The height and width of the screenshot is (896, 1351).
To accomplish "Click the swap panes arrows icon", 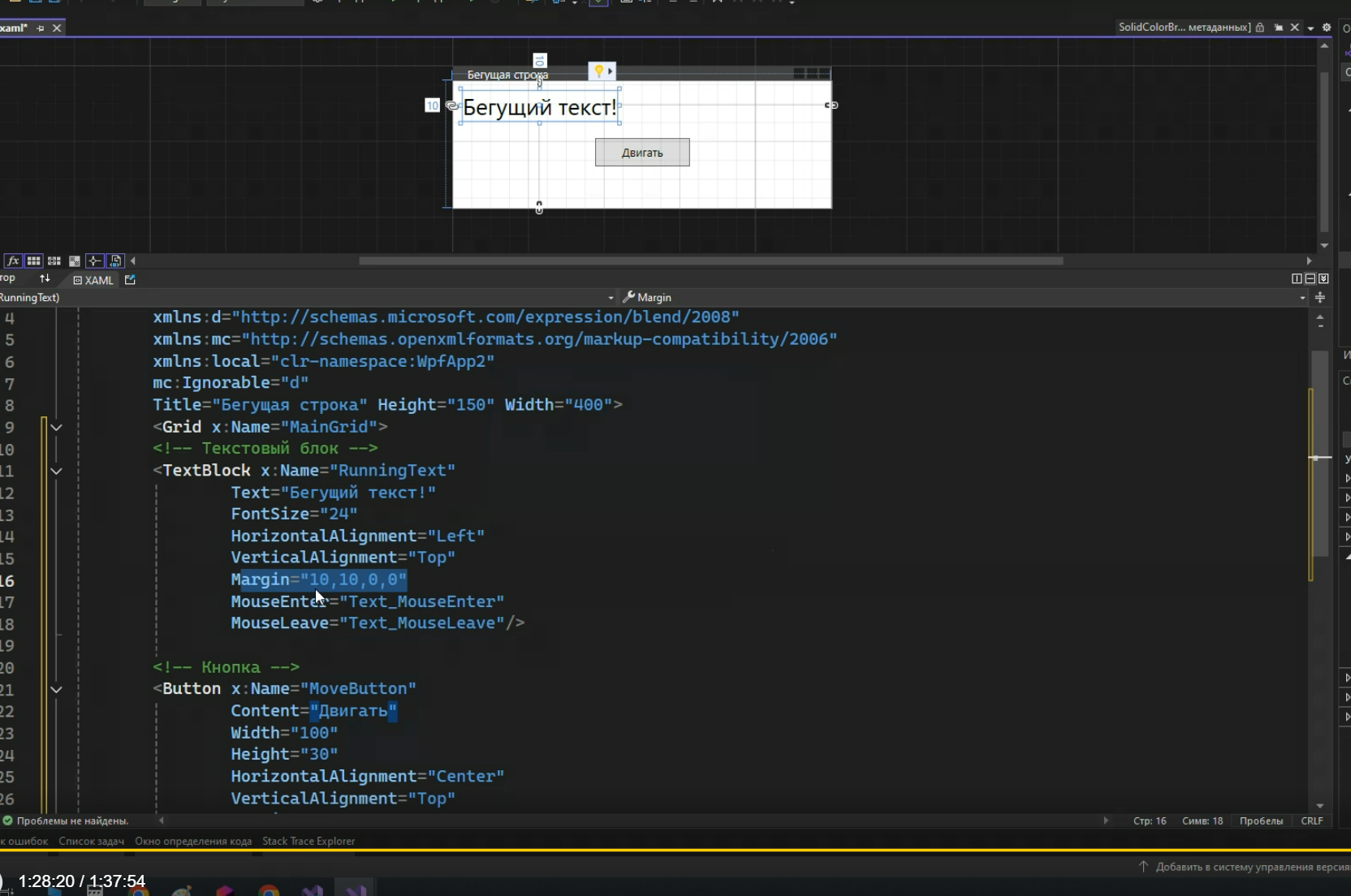I will coord(45,278).
